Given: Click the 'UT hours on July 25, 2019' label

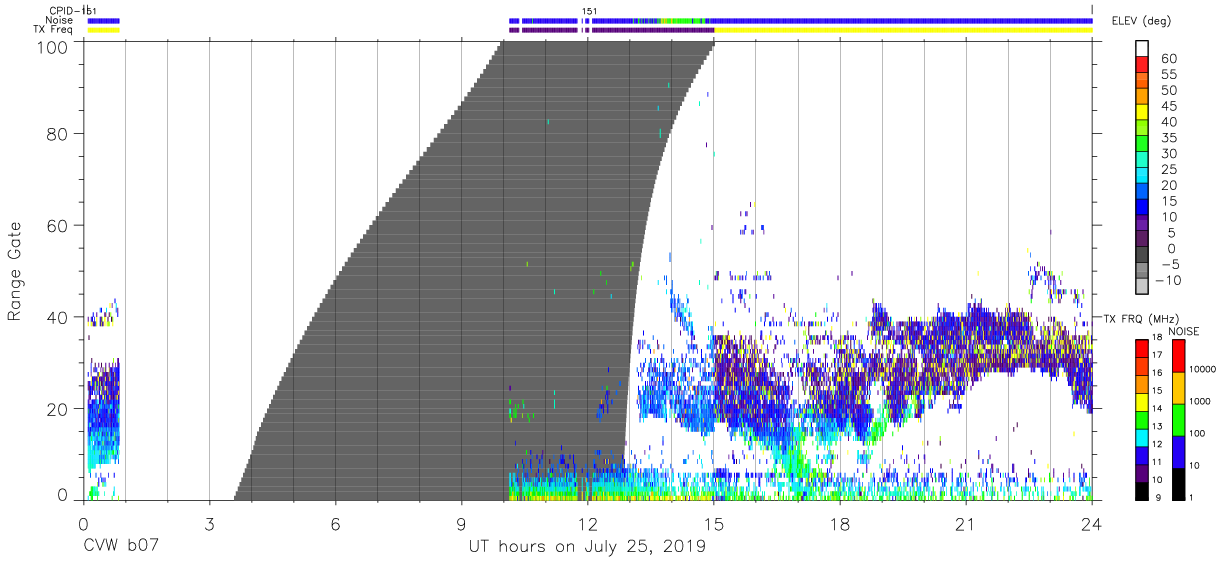Looking at the screenshot, I should point(587,547).
